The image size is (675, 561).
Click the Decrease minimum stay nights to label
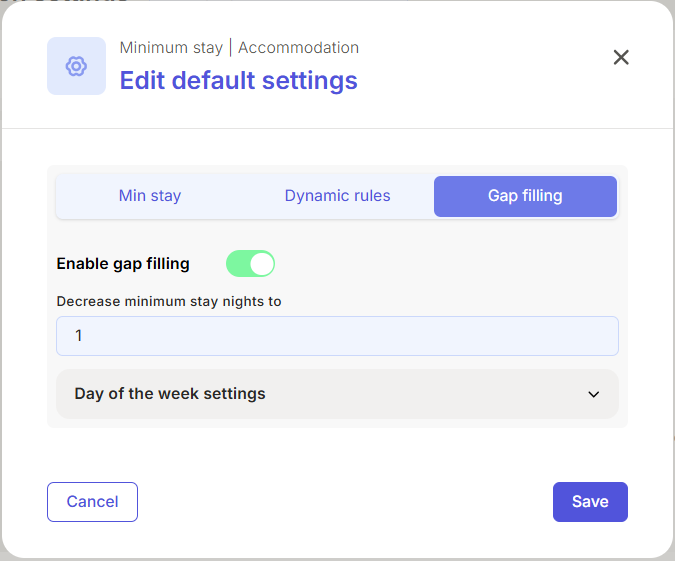(169, 301)
